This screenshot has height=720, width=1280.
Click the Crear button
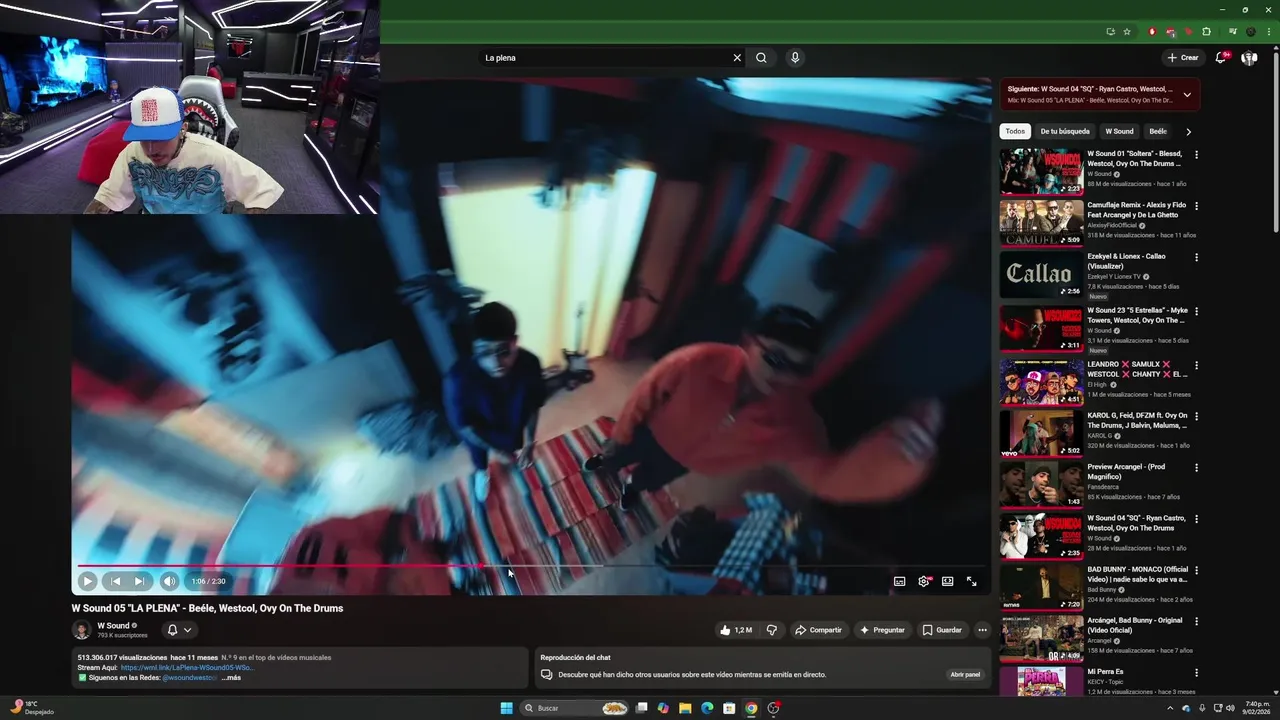[1182, 58]
